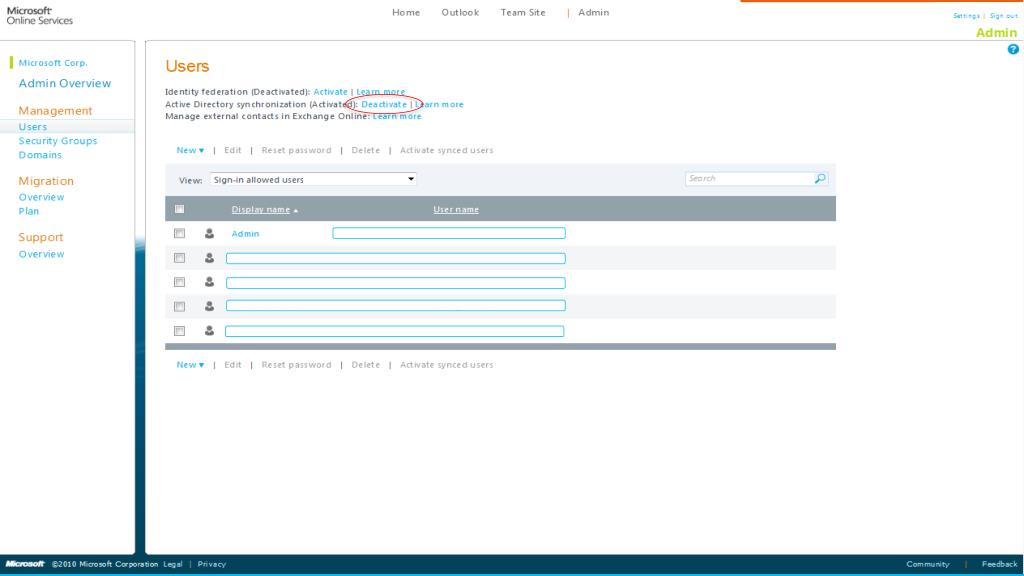Screen dimensions: 1024x576
Task: Open Legal link in footer
Action: [x=173, y=564]
